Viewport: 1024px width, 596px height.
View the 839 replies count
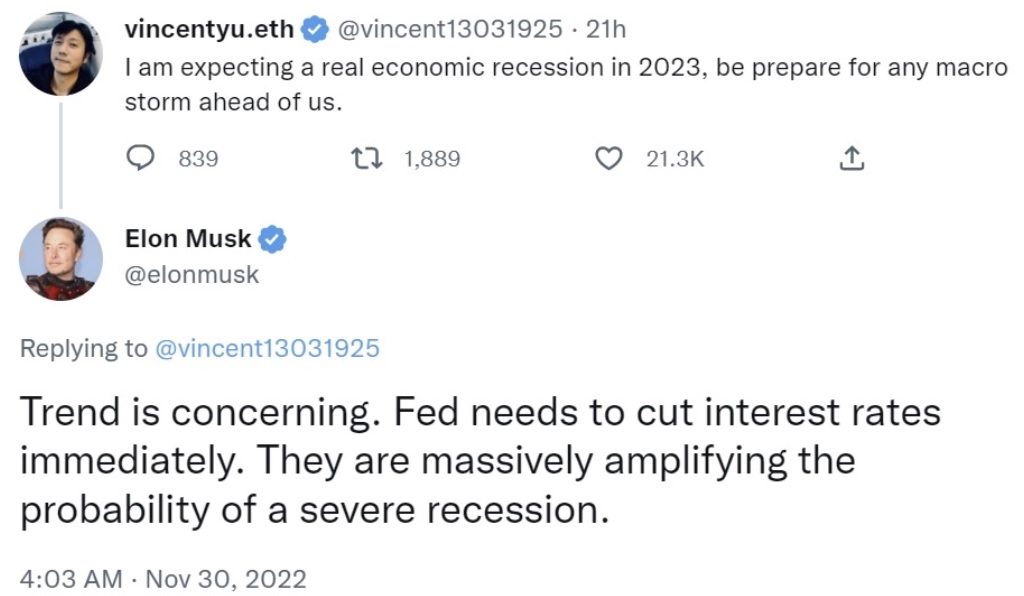(x=199, y=159)
